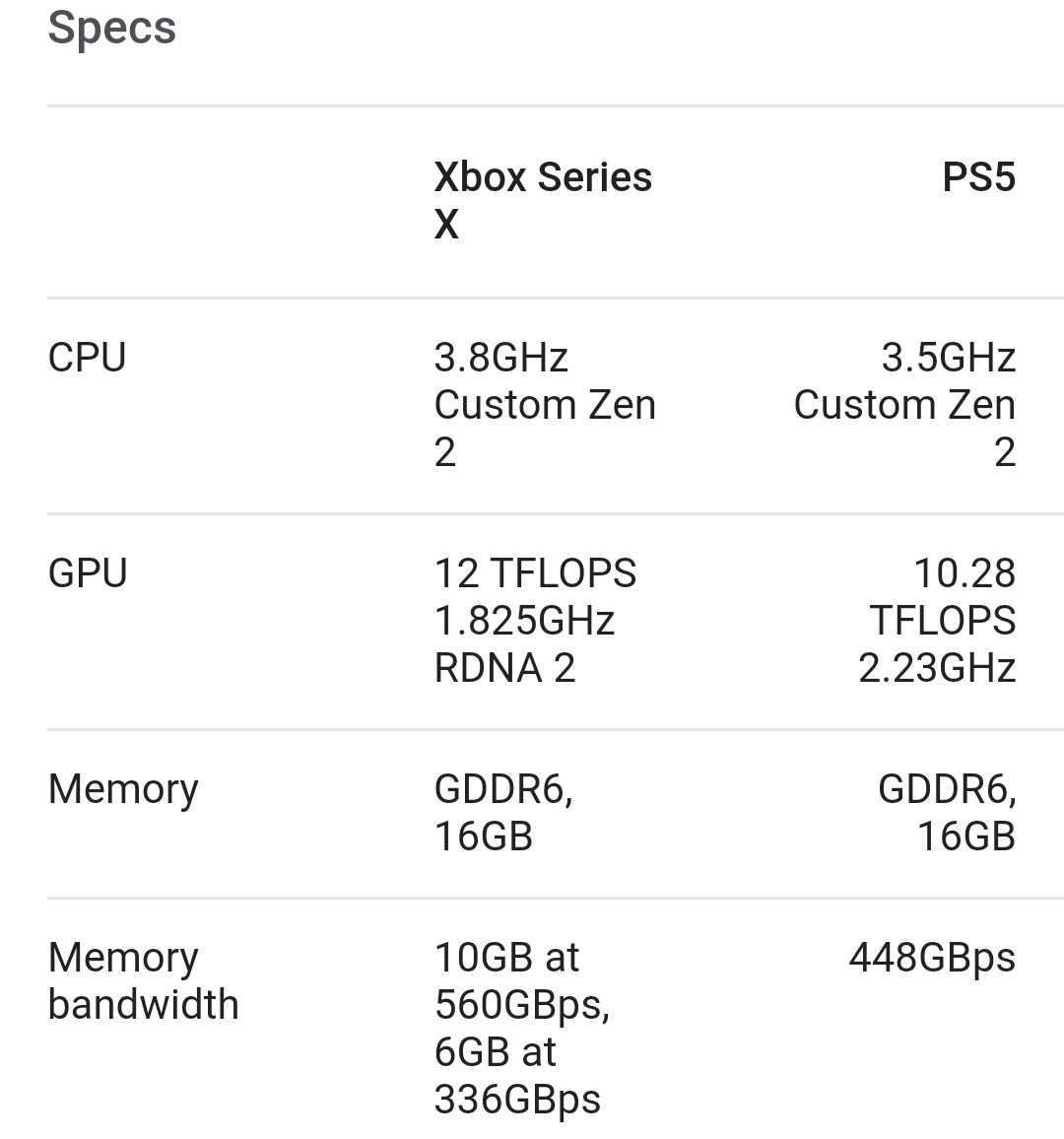The image size is (1064, 1139).
Task: Click PS5 memory value GDDR6, 16GB
Action: pos(947,813)
